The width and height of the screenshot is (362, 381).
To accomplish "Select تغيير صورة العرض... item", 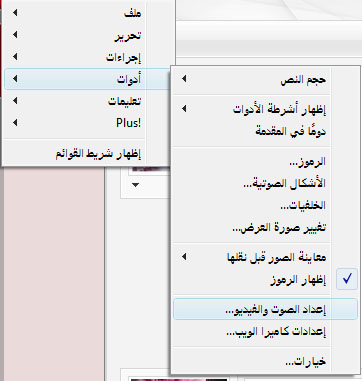I will click(266, 228).
